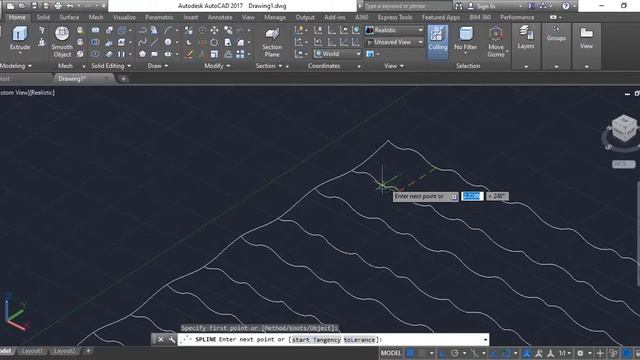The height and width of the screenshot is (360, 640).
Task: Choose the Spline tool in Draw panel
Action: click(142, 42)
